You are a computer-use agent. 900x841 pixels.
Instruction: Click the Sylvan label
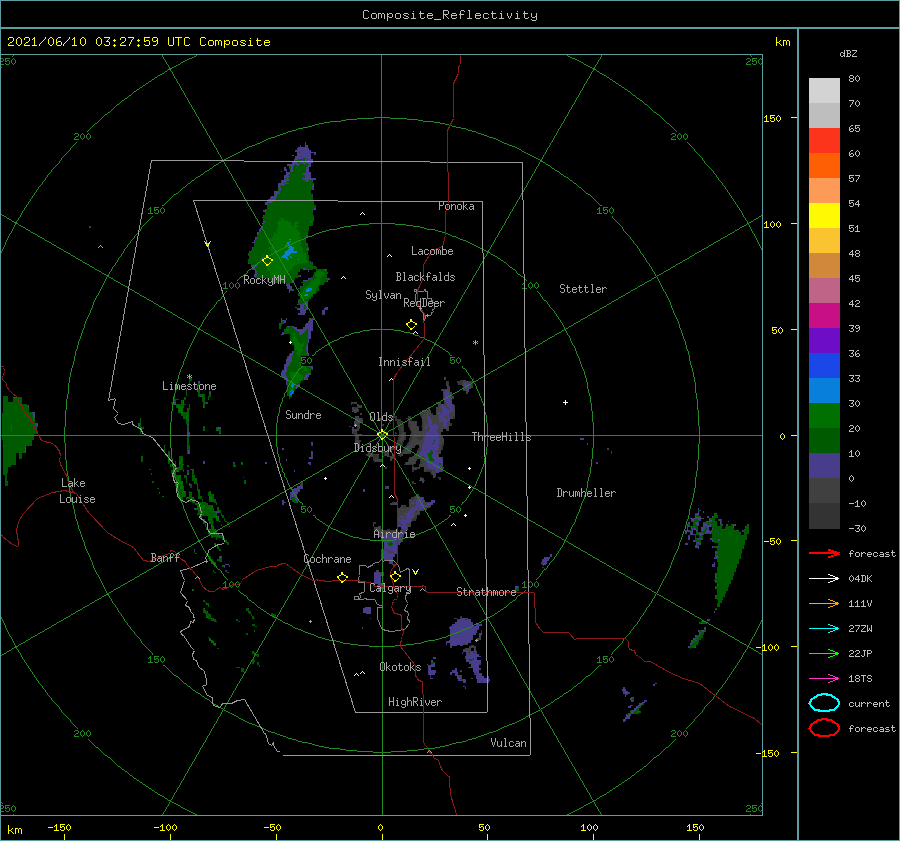click(x=383, y=295)
